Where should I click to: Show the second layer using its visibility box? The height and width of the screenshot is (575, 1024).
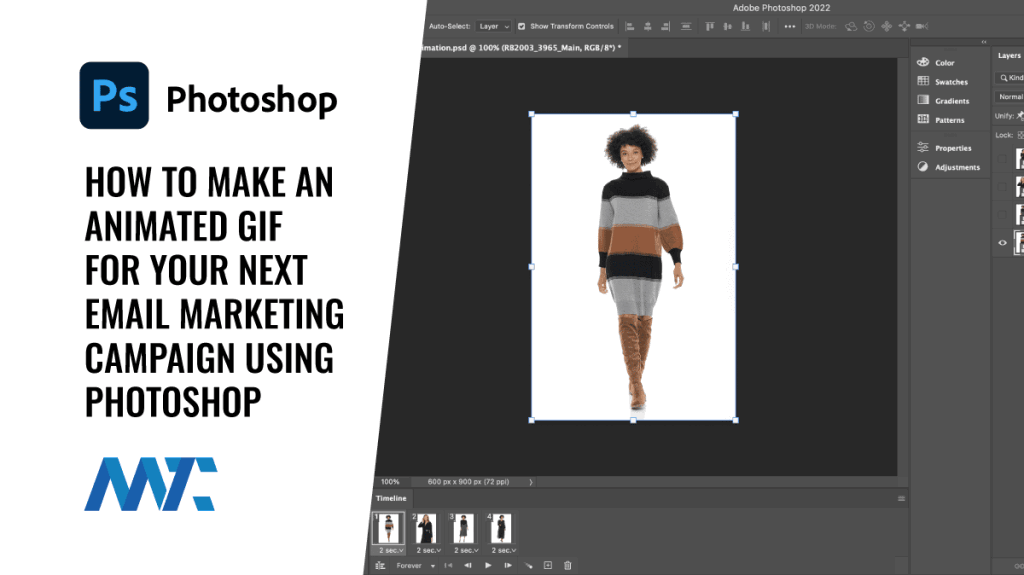(x=1002, y=187)
